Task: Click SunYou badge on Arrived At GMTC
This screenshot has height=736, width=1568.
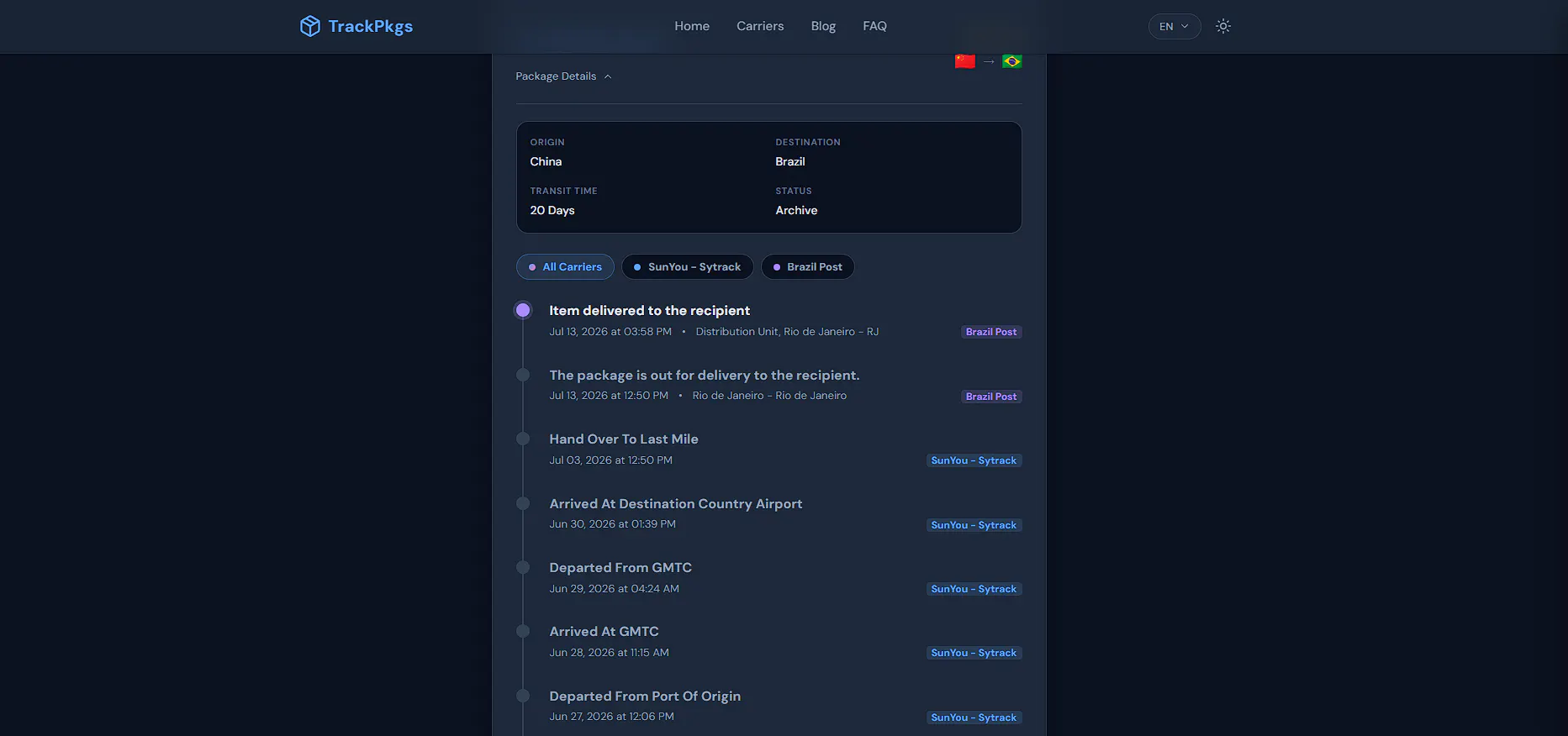Action: [x=974, y=653]
